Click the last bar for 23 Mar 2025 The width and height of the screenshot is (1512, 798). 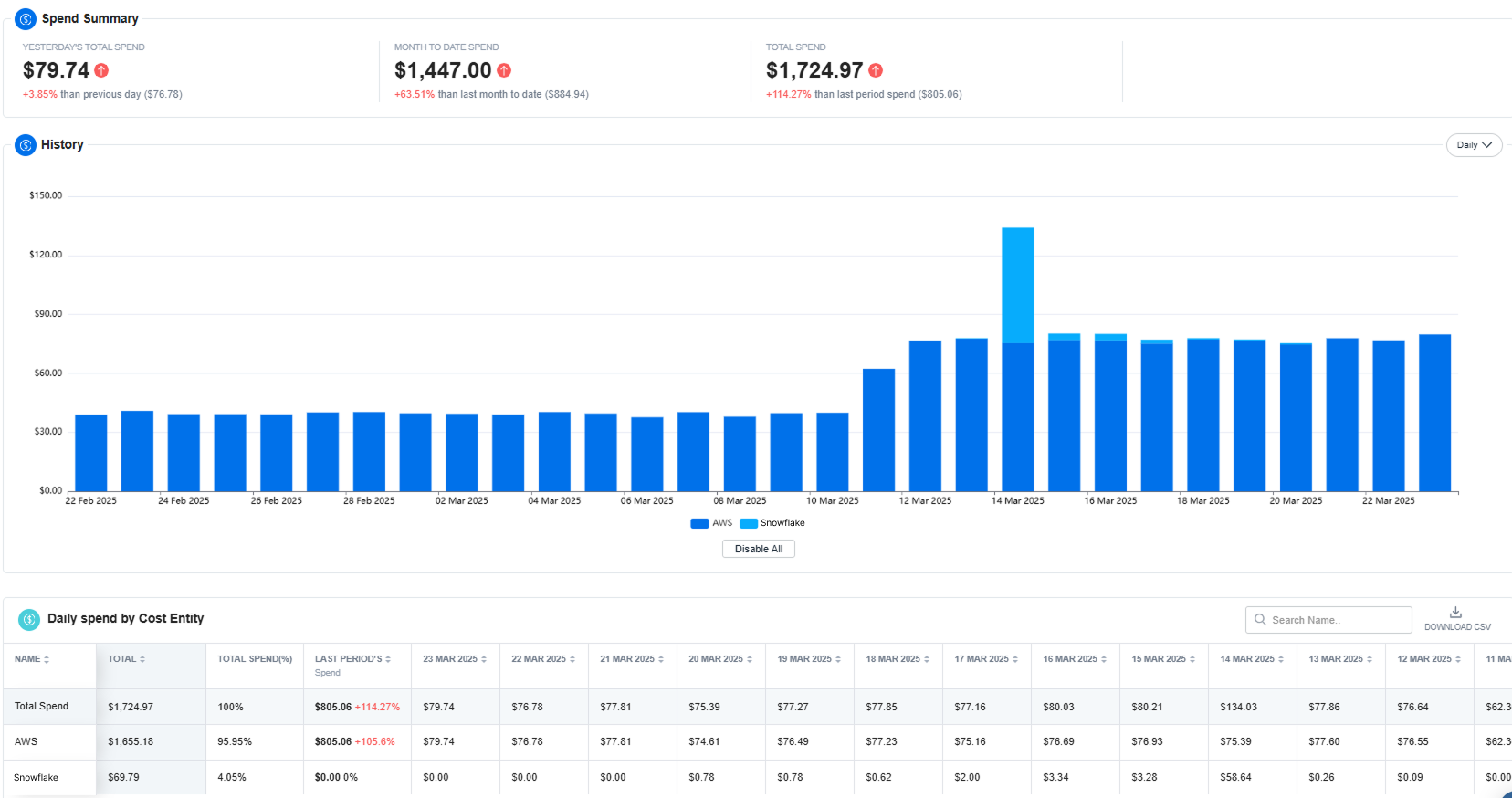point(1434,413)
